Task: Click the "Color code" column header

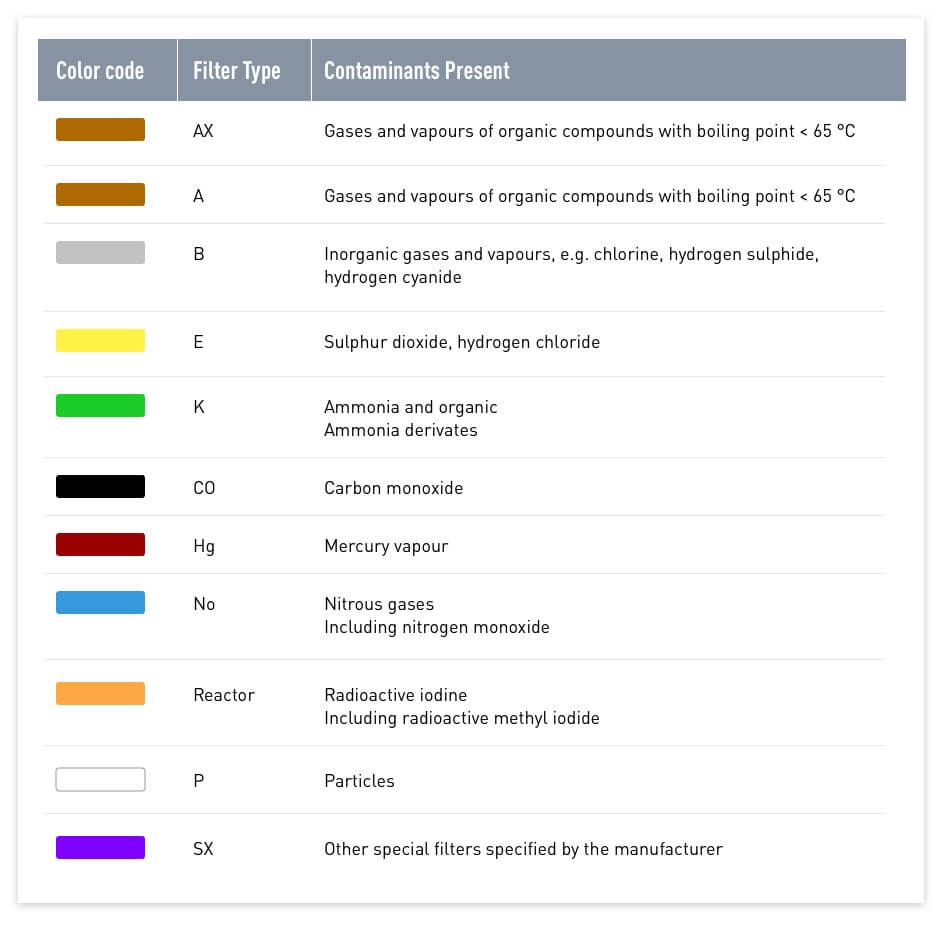Action: pyautogui.click(x=100, y=71)
